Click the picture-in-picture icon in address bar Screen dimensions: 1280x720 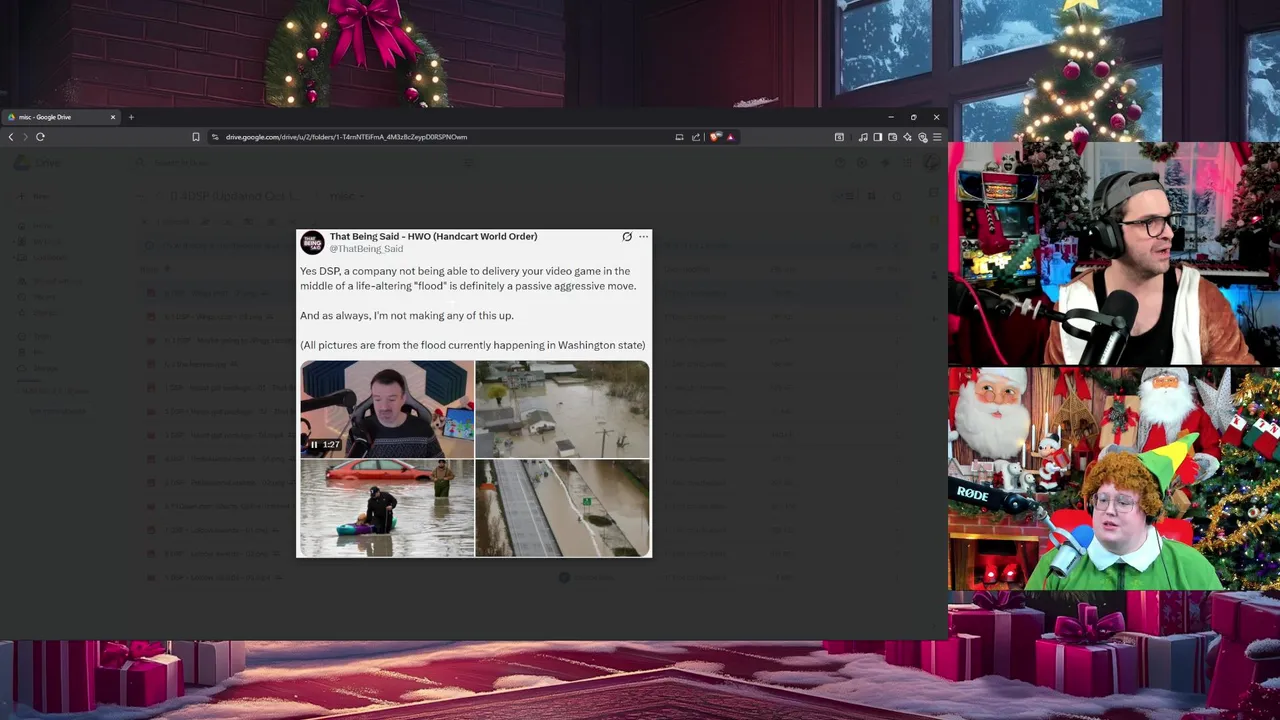679,137
